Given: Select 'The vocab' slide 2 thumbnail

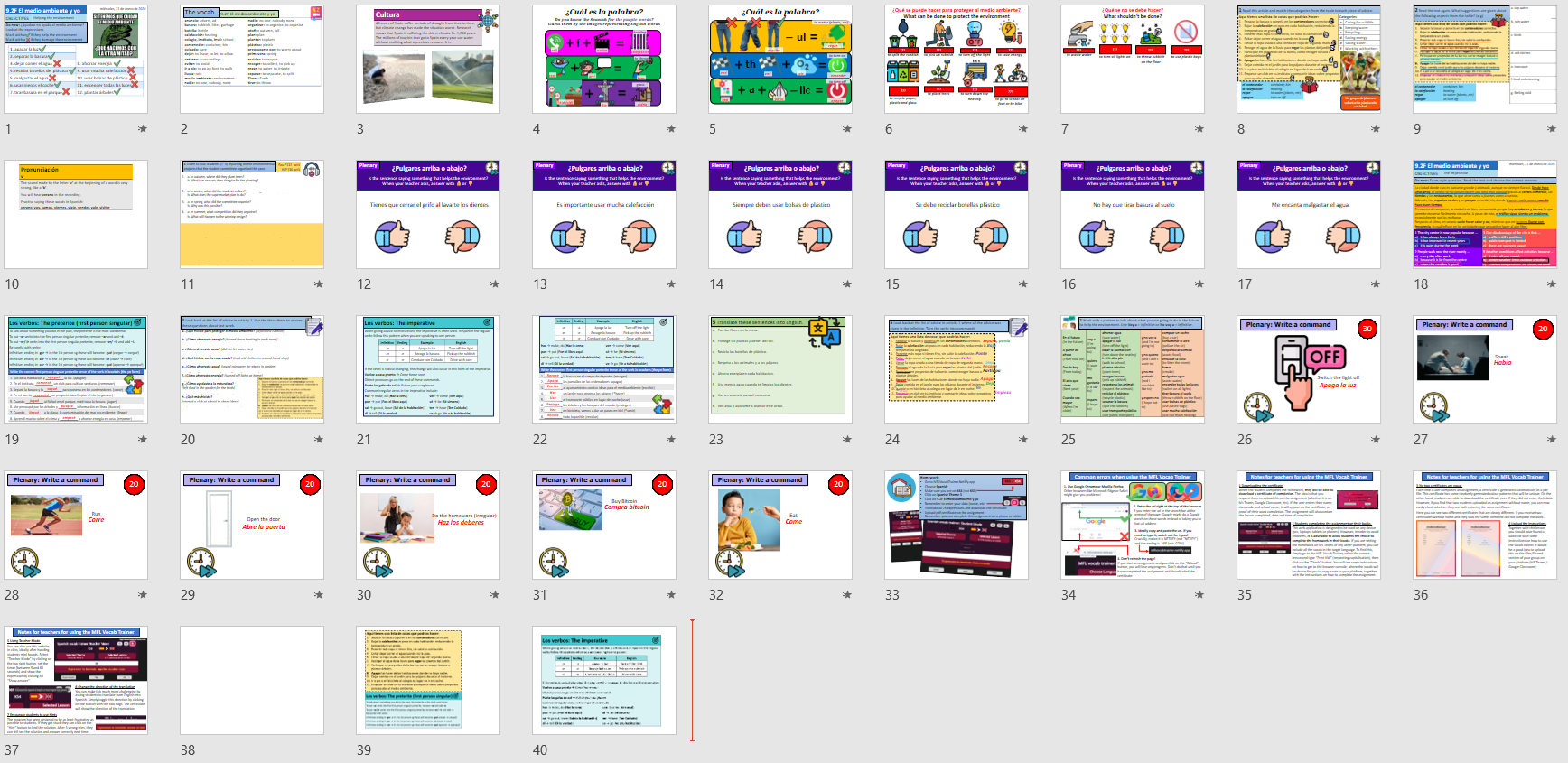Looking at the screenshot, I should pyautogui.click(x=252, y=59).
